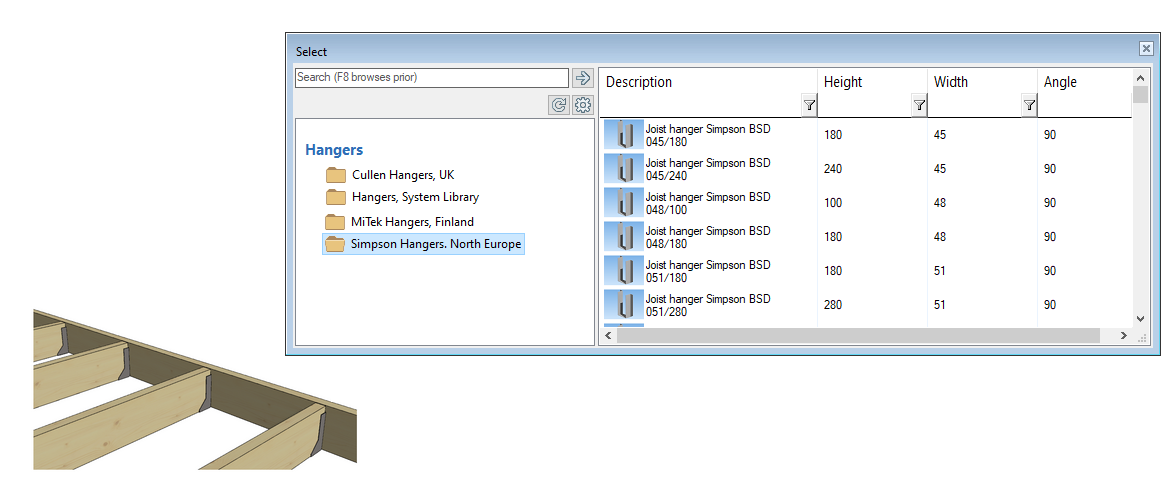Open the Description column filter

click(809, 105)
